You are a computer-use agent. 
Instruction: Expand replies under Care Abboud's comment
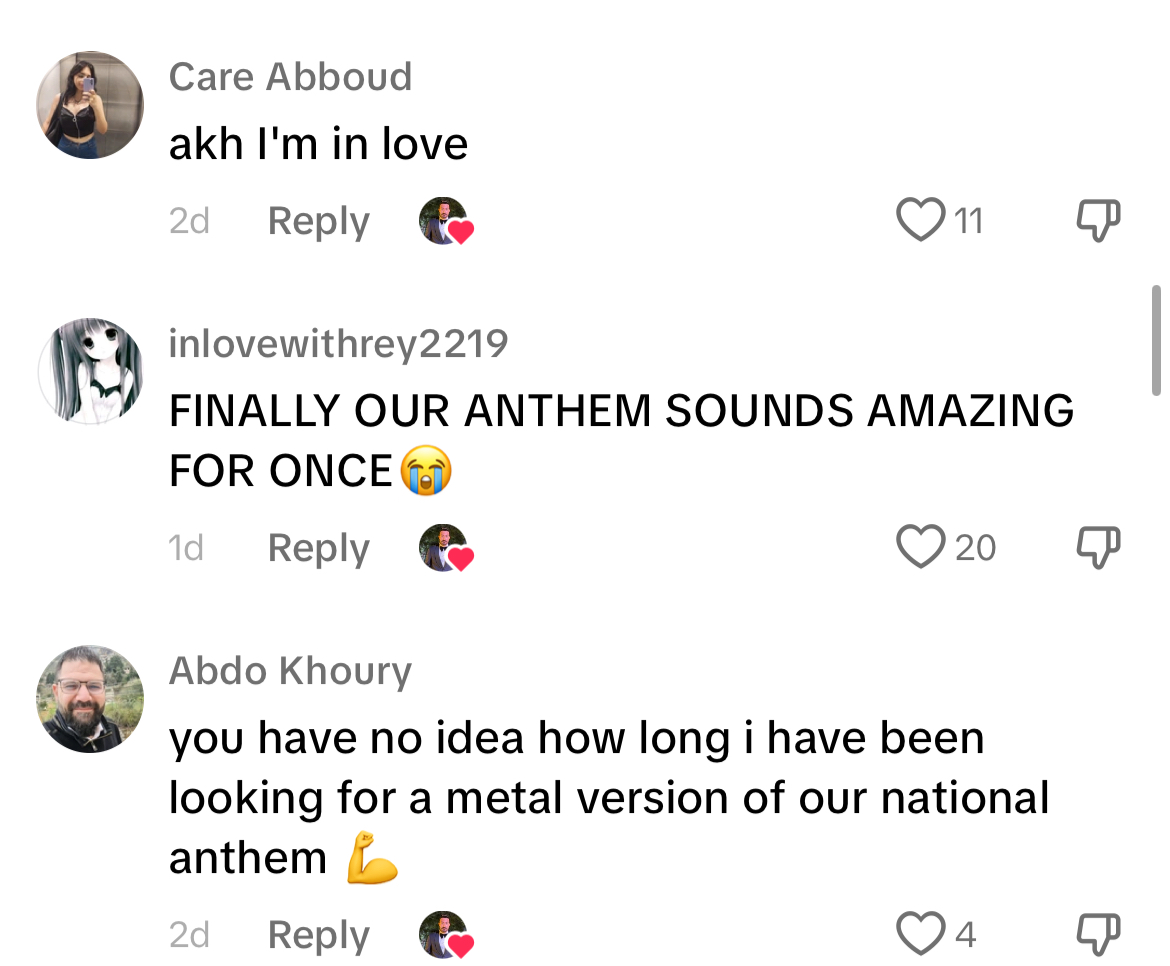pyautogui.click(x=318, y=221)
